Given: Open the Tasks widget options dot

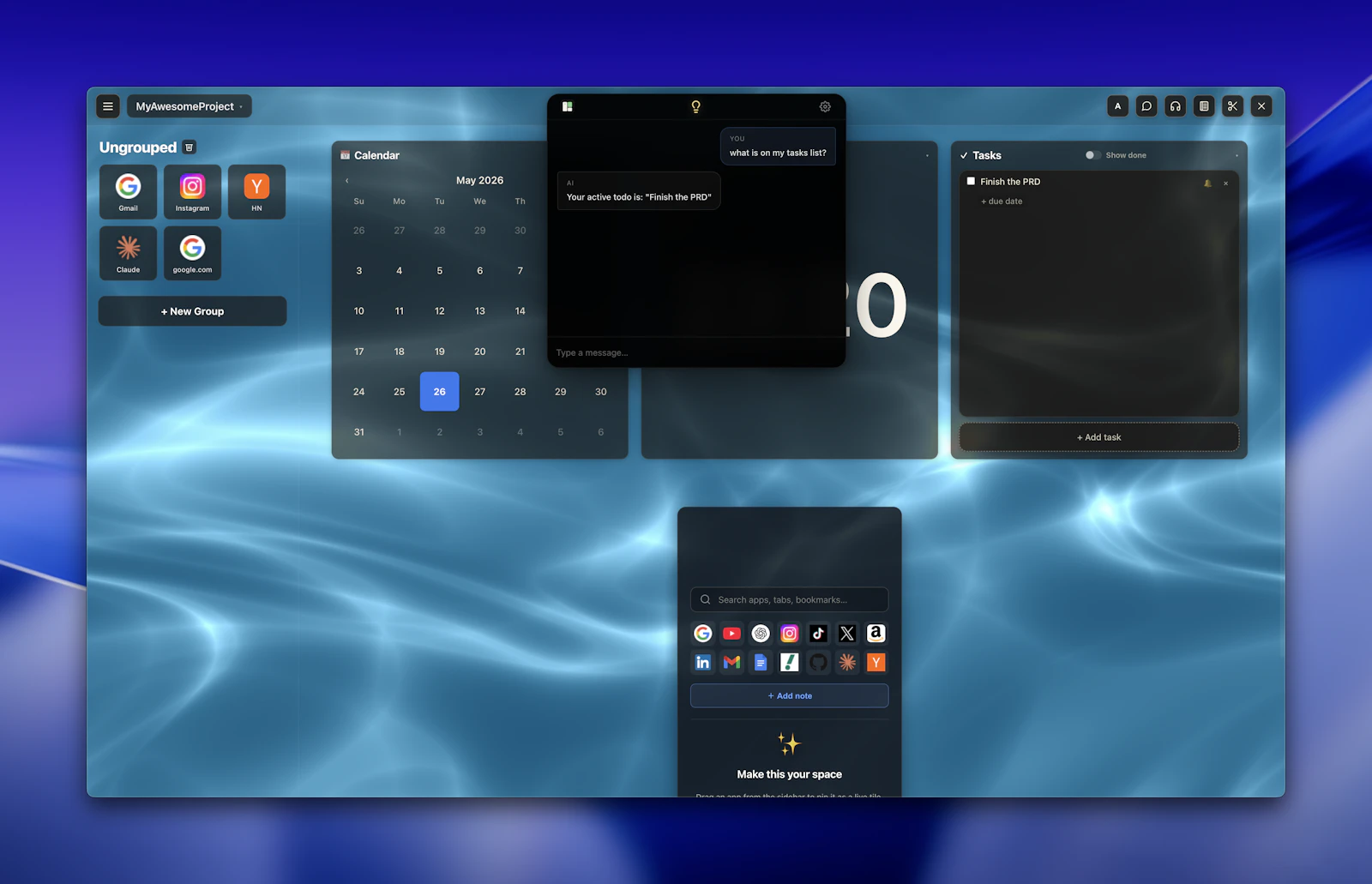Looking at the screenshot, I should point(1237,155).
